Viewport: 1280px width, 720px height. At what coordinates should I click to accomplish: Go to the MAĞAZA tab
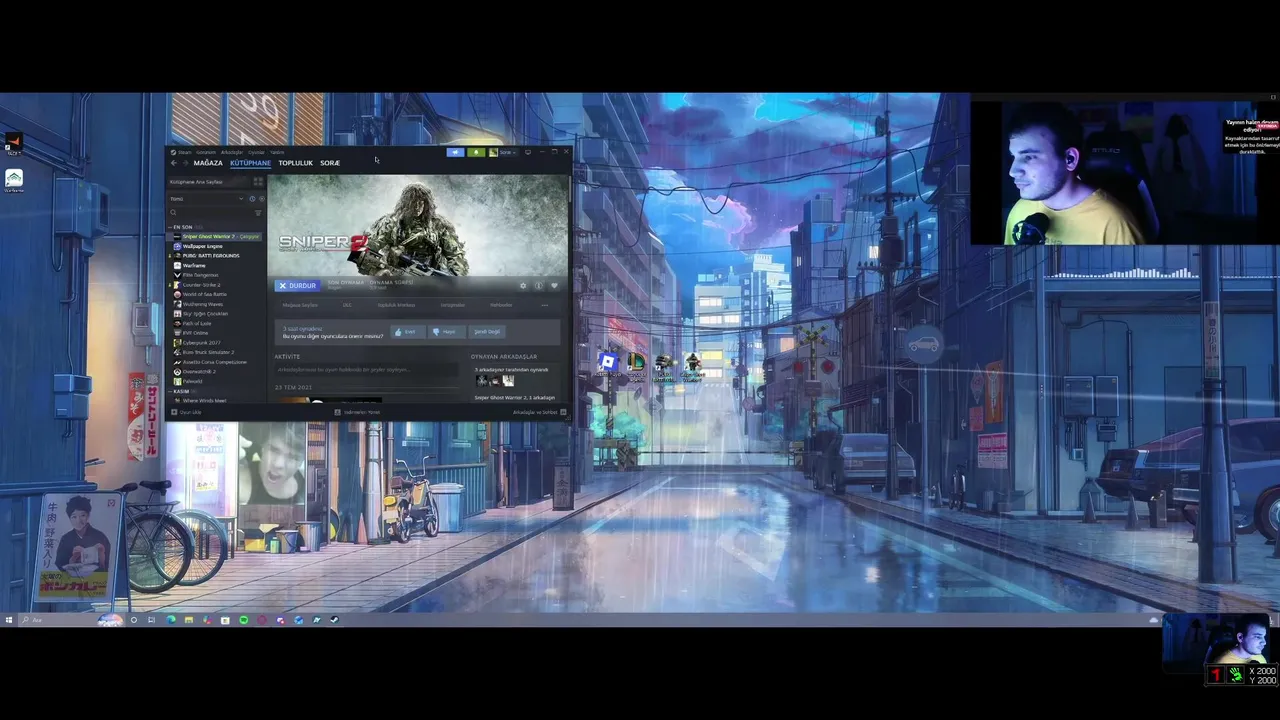(x=208, y=163)
